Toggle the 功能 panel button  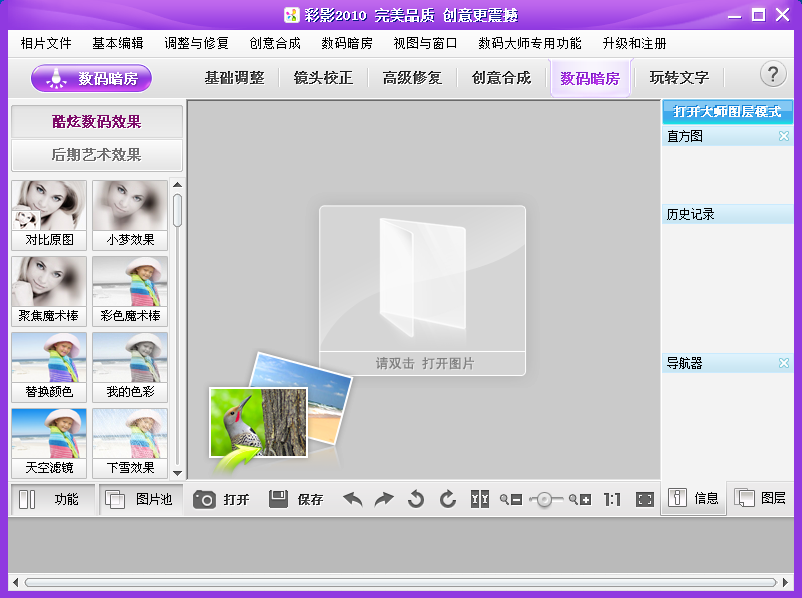click(x=51, y=499)
